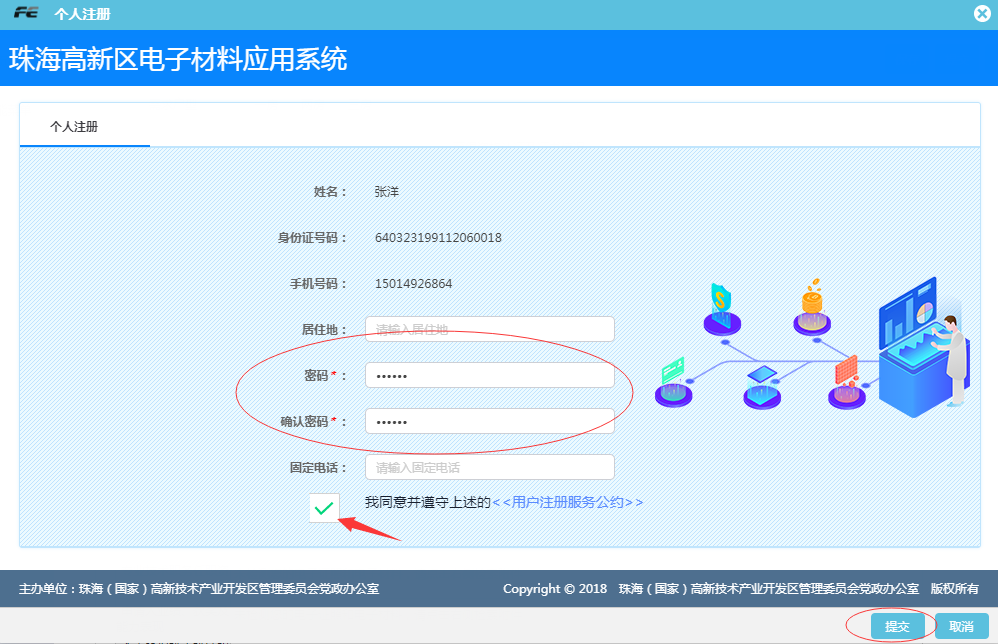Viewport: 998px width, 644px height.
Task: Click the phone number 15014926864 text
Action: 413,284
